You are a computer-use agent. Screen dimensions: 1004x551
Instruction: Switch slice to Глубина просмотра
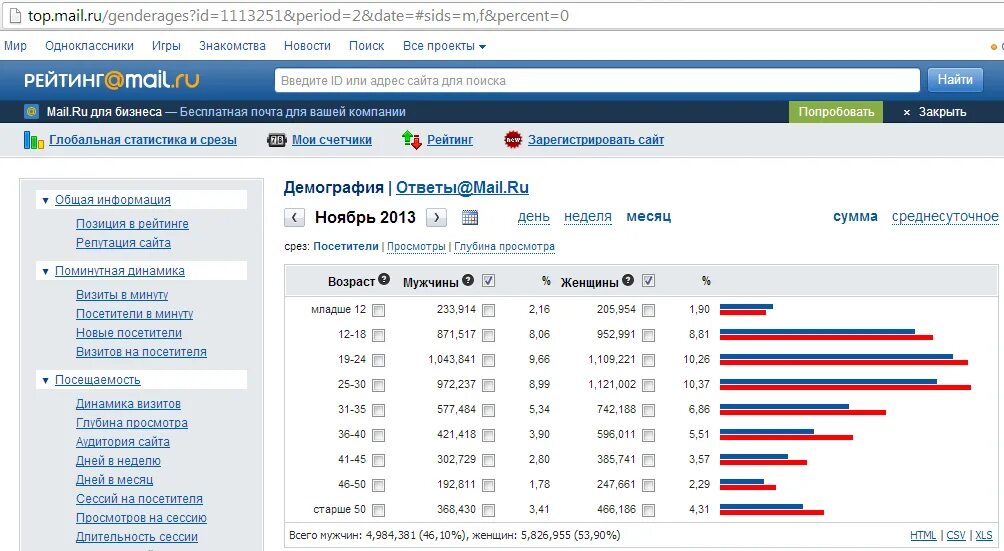[x=505, y=246]
